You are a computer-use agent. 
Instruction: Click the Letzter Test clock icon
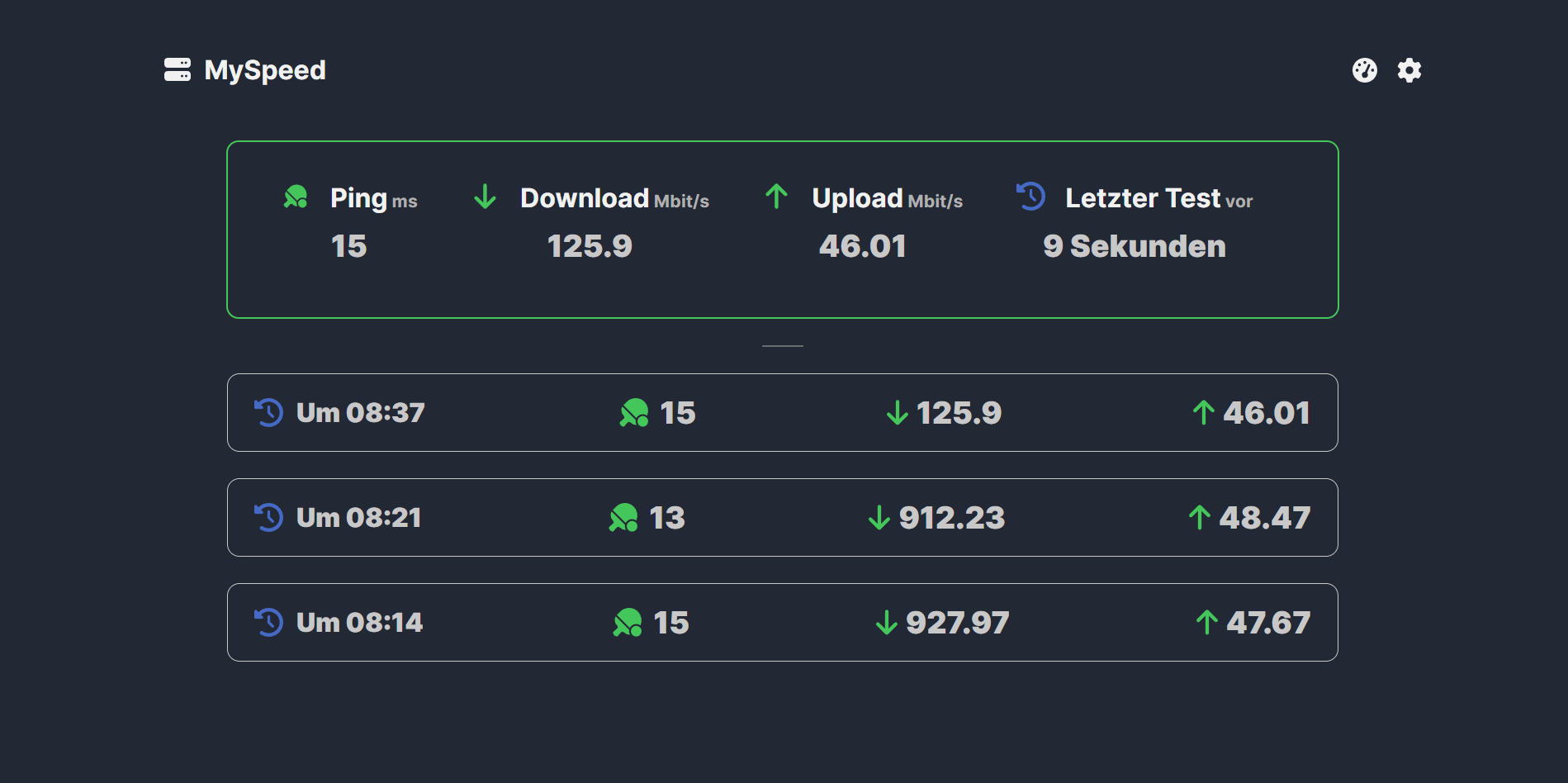click(x=1030, y=197)
